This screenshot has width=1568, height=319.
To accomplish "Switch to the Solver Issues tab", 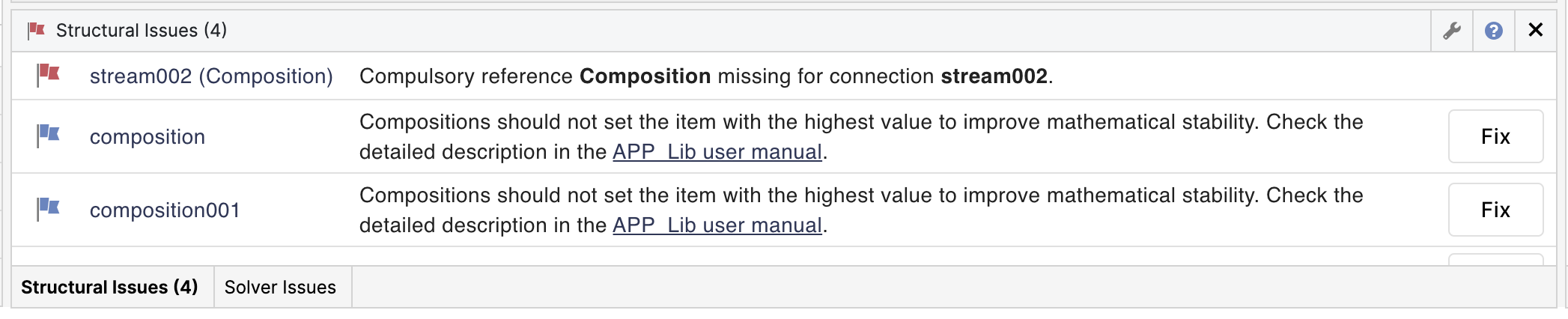I will click(x=280, y=288).
